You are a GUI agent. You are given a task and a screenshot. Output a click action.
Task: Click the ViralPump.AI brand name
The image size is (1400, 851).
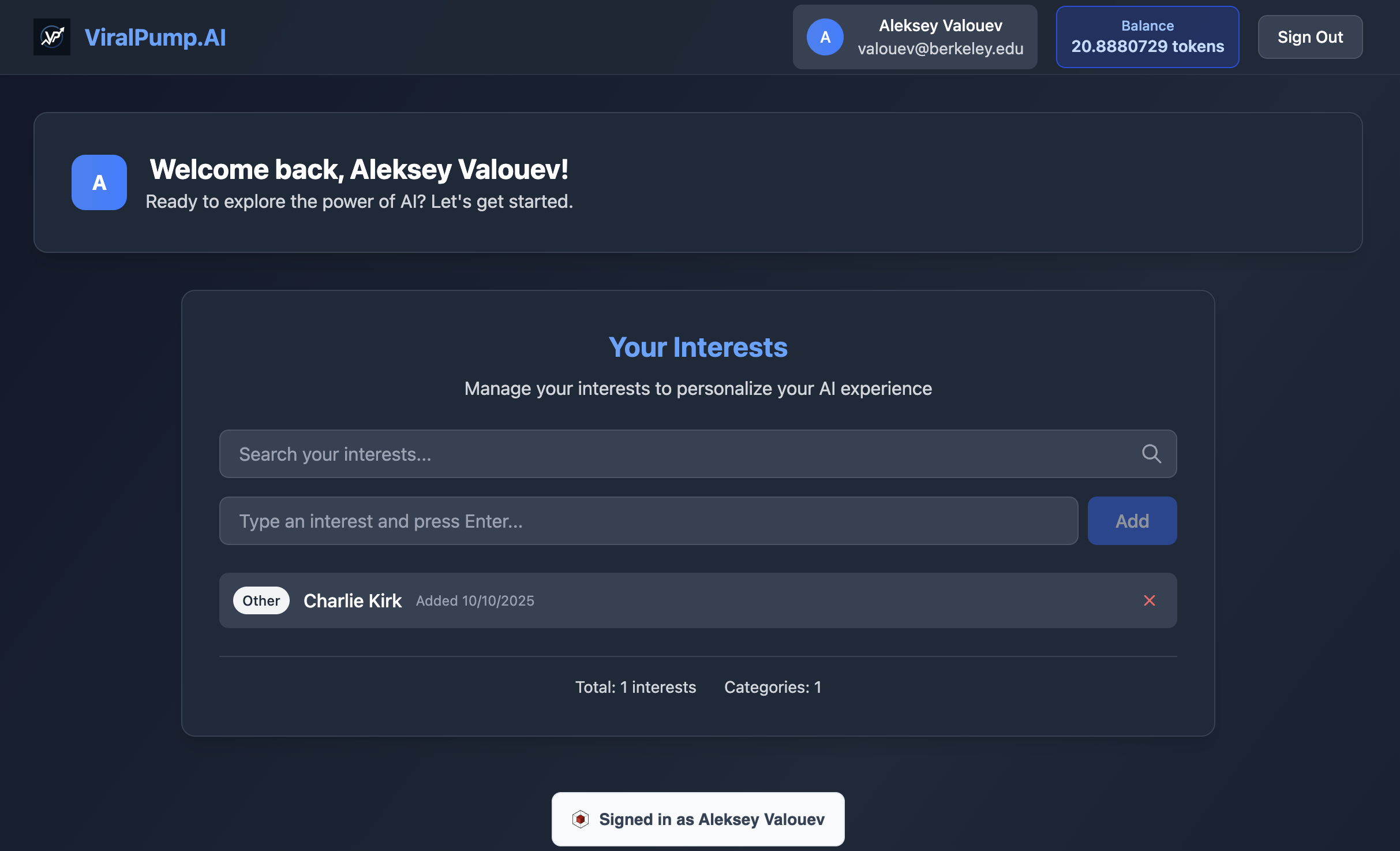155,38
